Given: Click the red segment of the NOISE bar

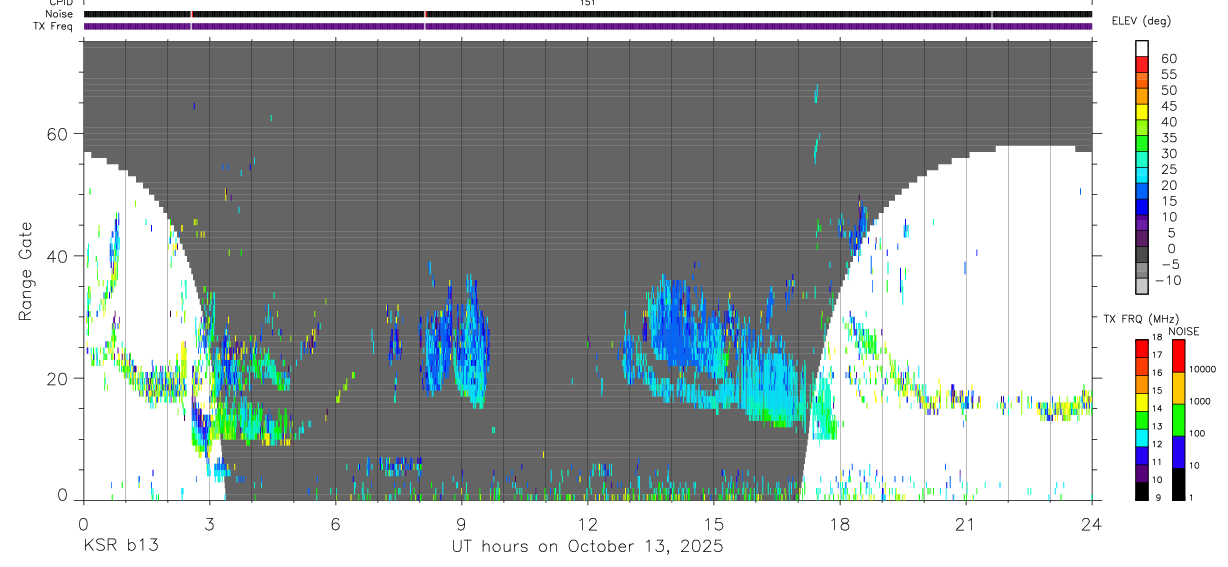Looking at the screenshot, I should click(x=1178, y=356).
